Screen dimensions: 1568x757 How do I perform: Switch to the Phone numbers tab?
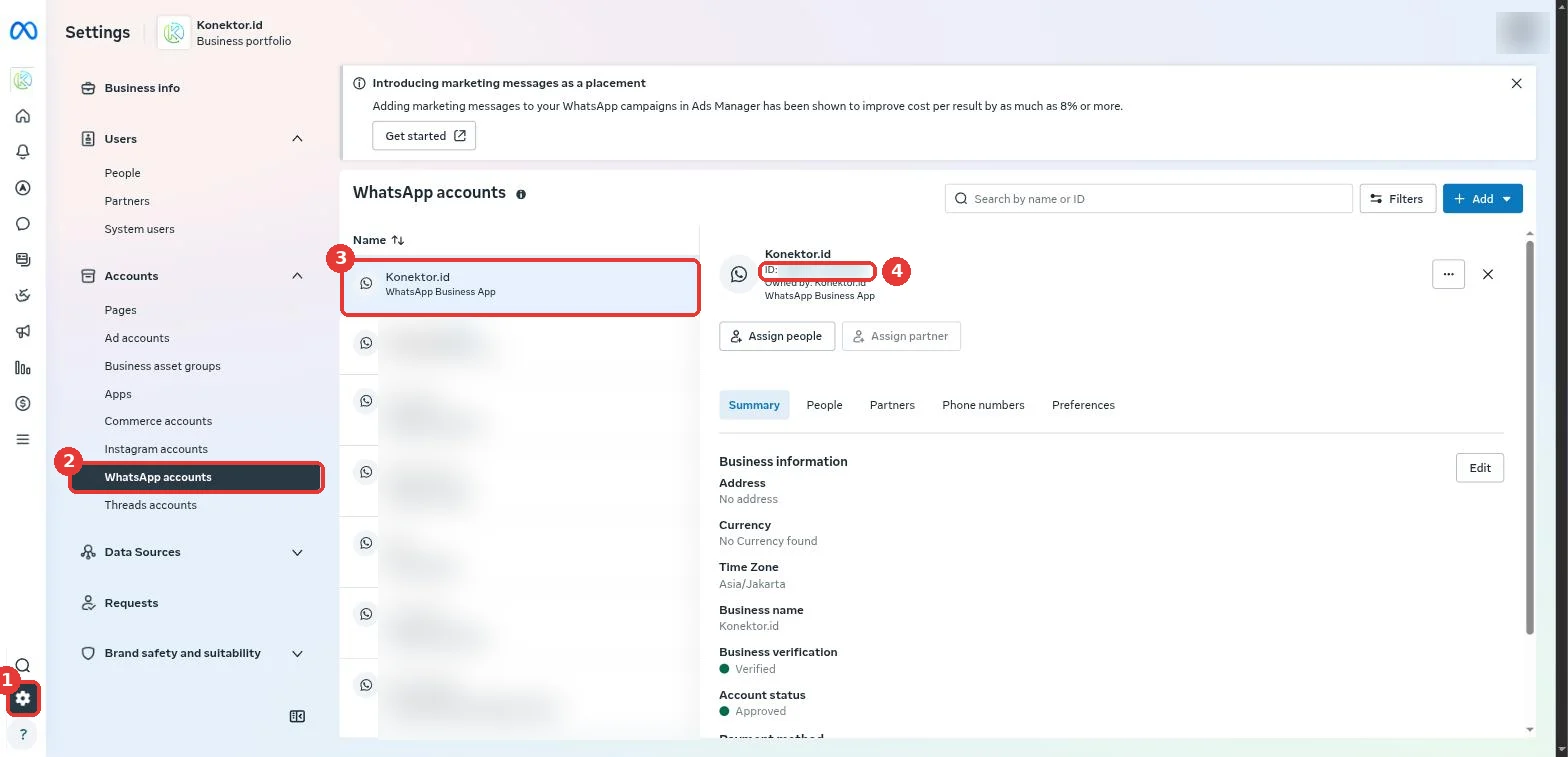983,405
